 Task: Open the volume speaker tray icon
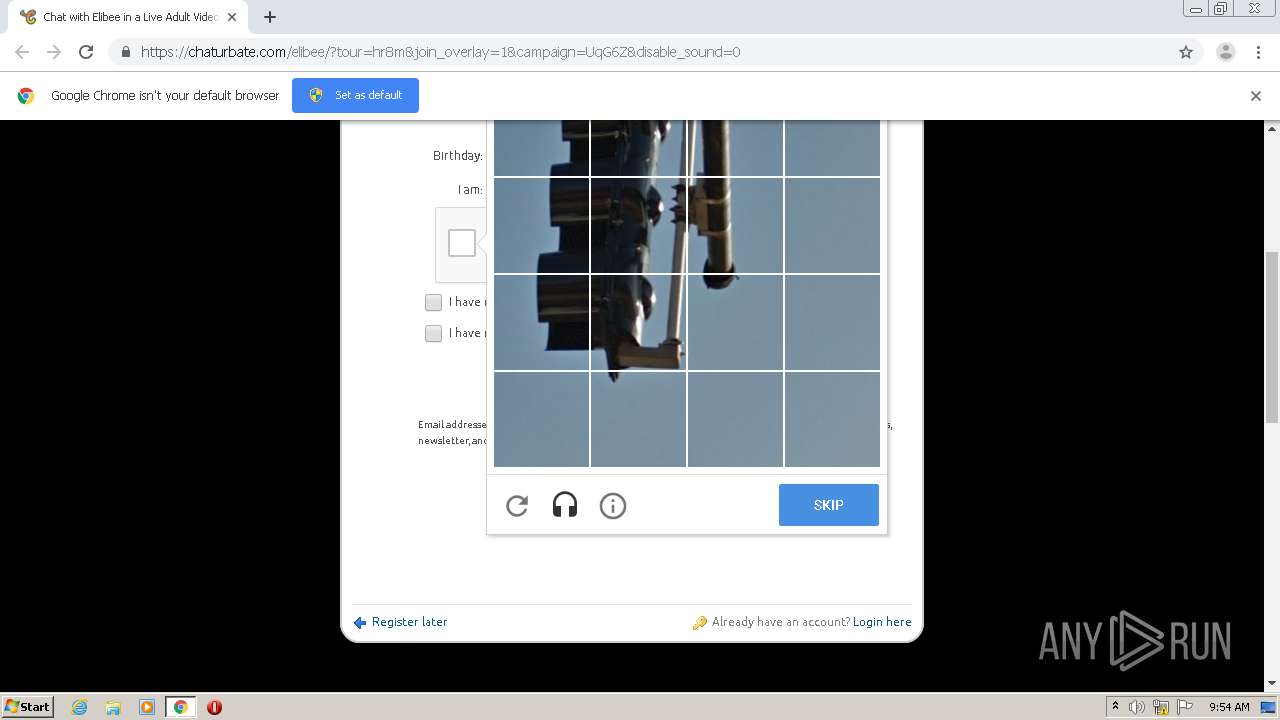(1137, 707)
